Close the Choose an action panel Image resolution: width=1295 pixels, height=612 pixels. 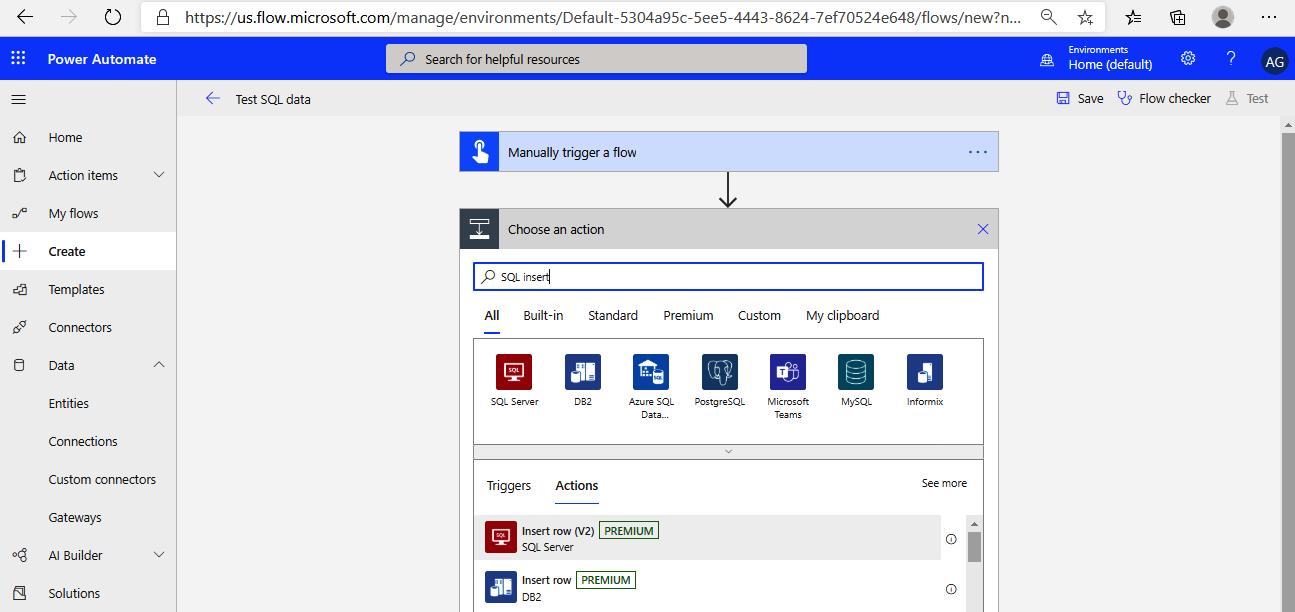click(983, 229)
